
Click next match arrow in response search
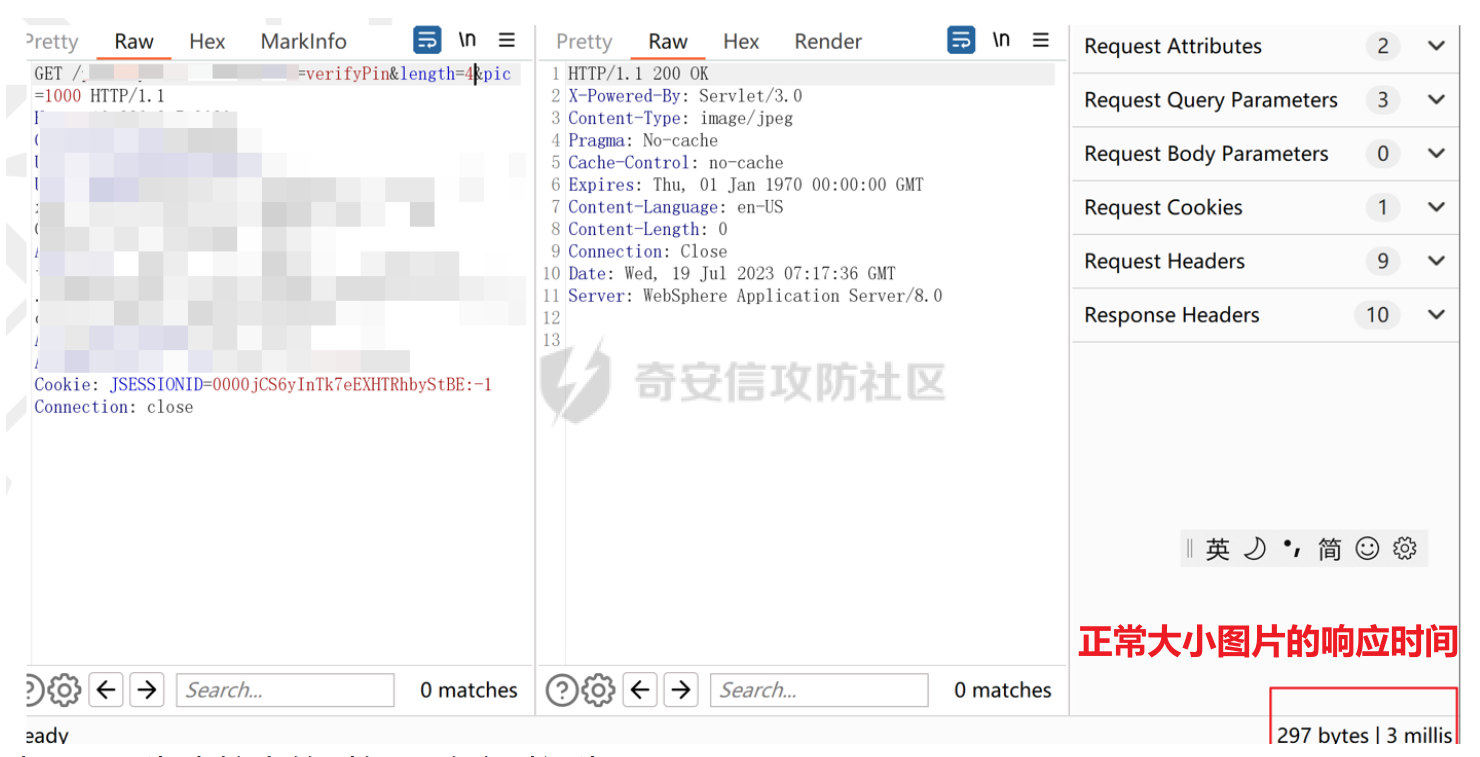click(681, 690)
